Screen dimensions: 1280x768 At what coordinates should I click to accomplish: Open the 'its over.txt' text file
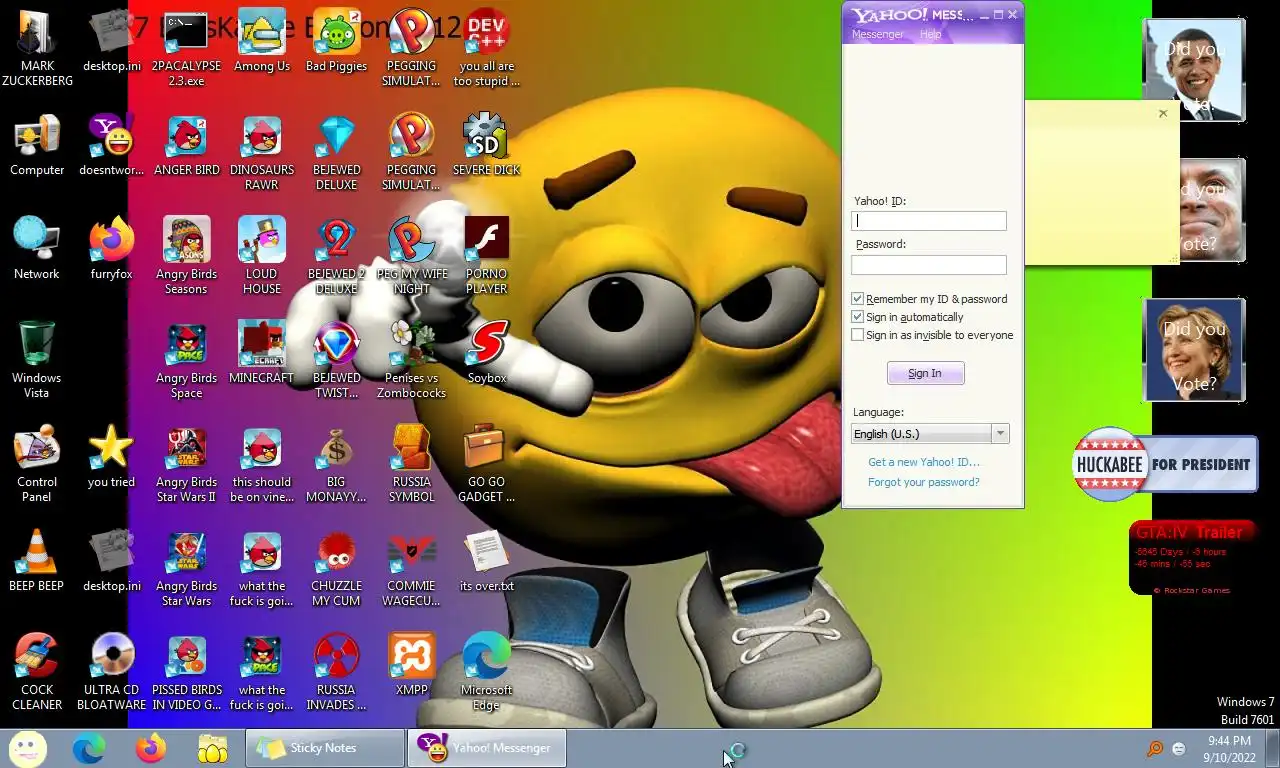coord(486,552)
